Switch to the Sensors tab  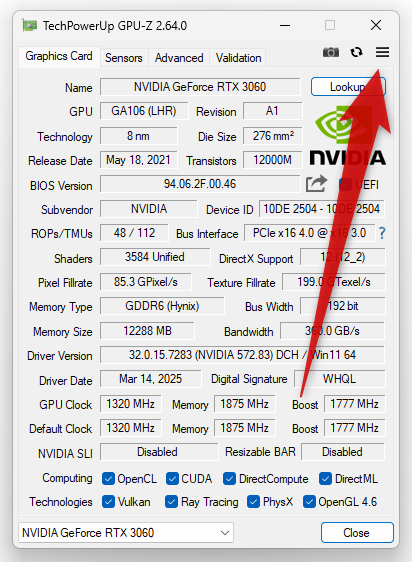pyautogui.click(x=124, y=58)
